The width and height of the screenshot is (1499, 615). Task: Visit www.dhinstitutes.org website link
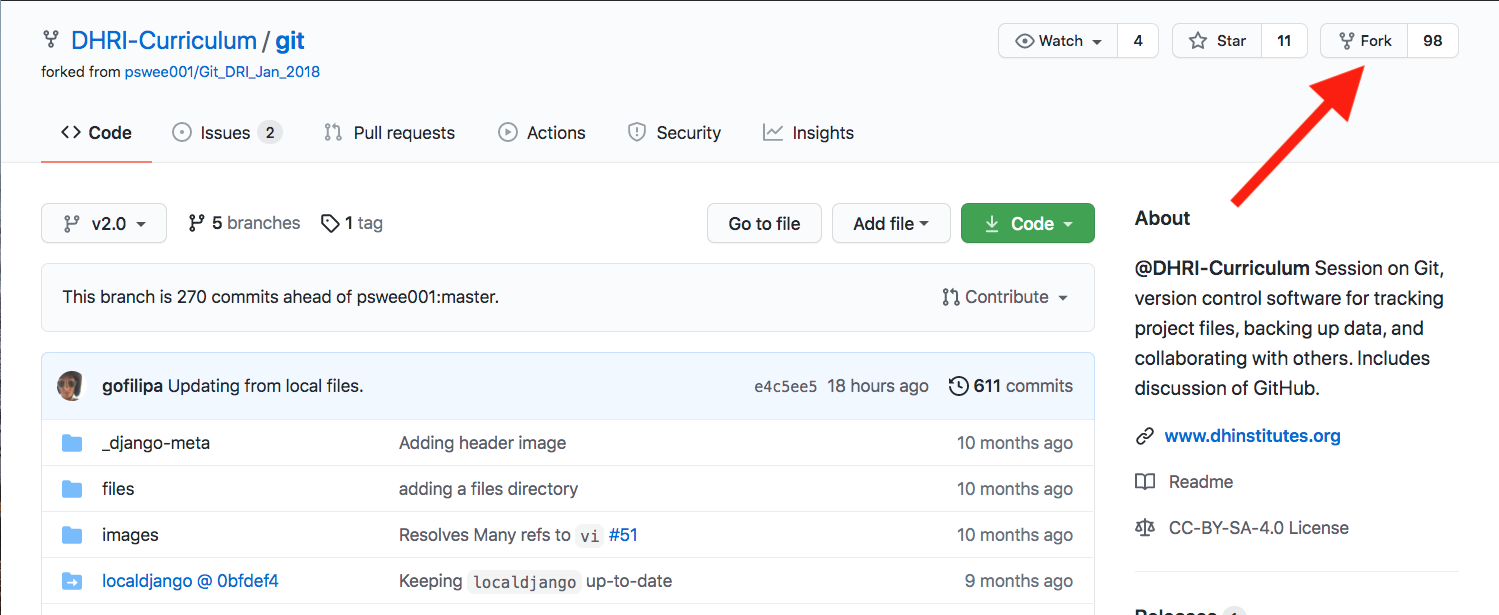(x=1252, y=436)
